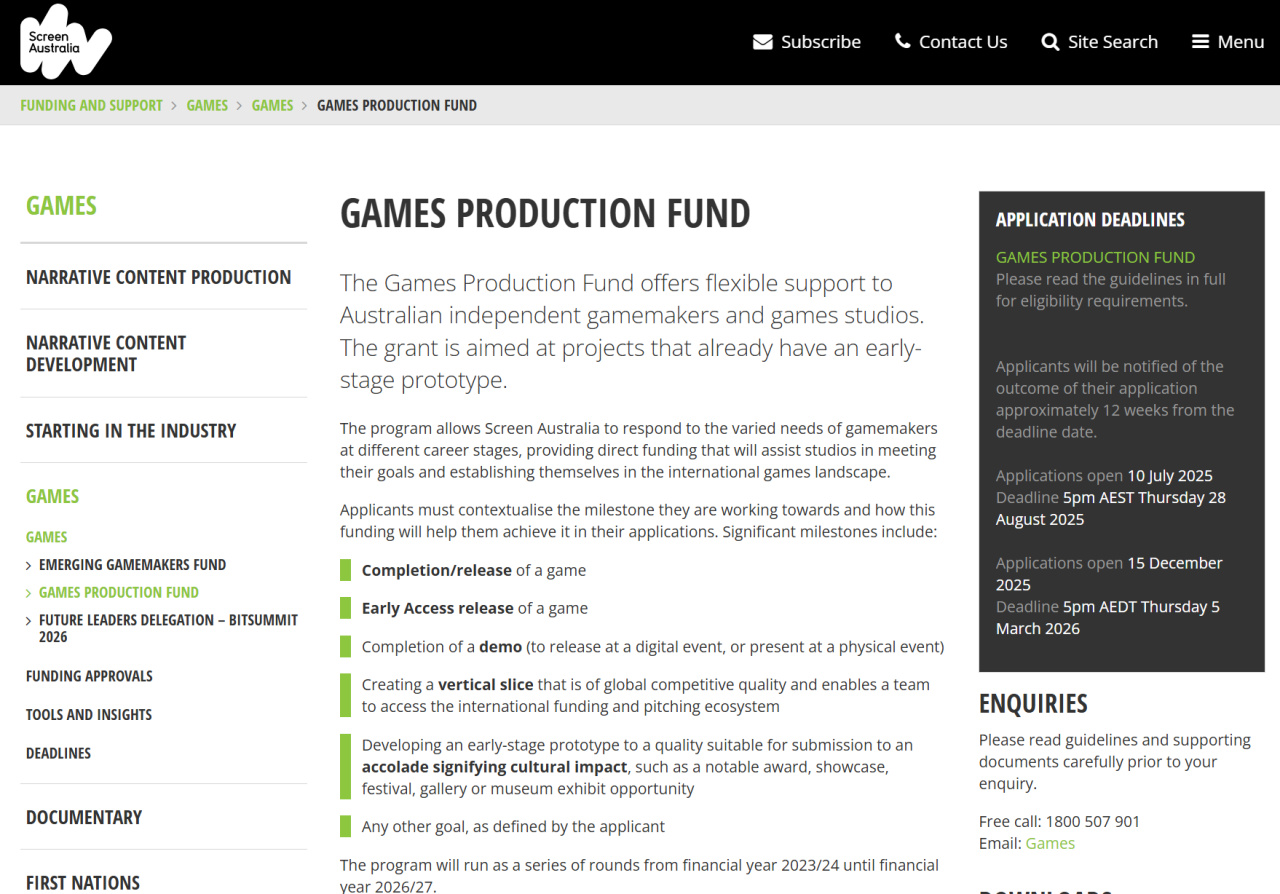Click the Screen Australia logo

(66, 42)
